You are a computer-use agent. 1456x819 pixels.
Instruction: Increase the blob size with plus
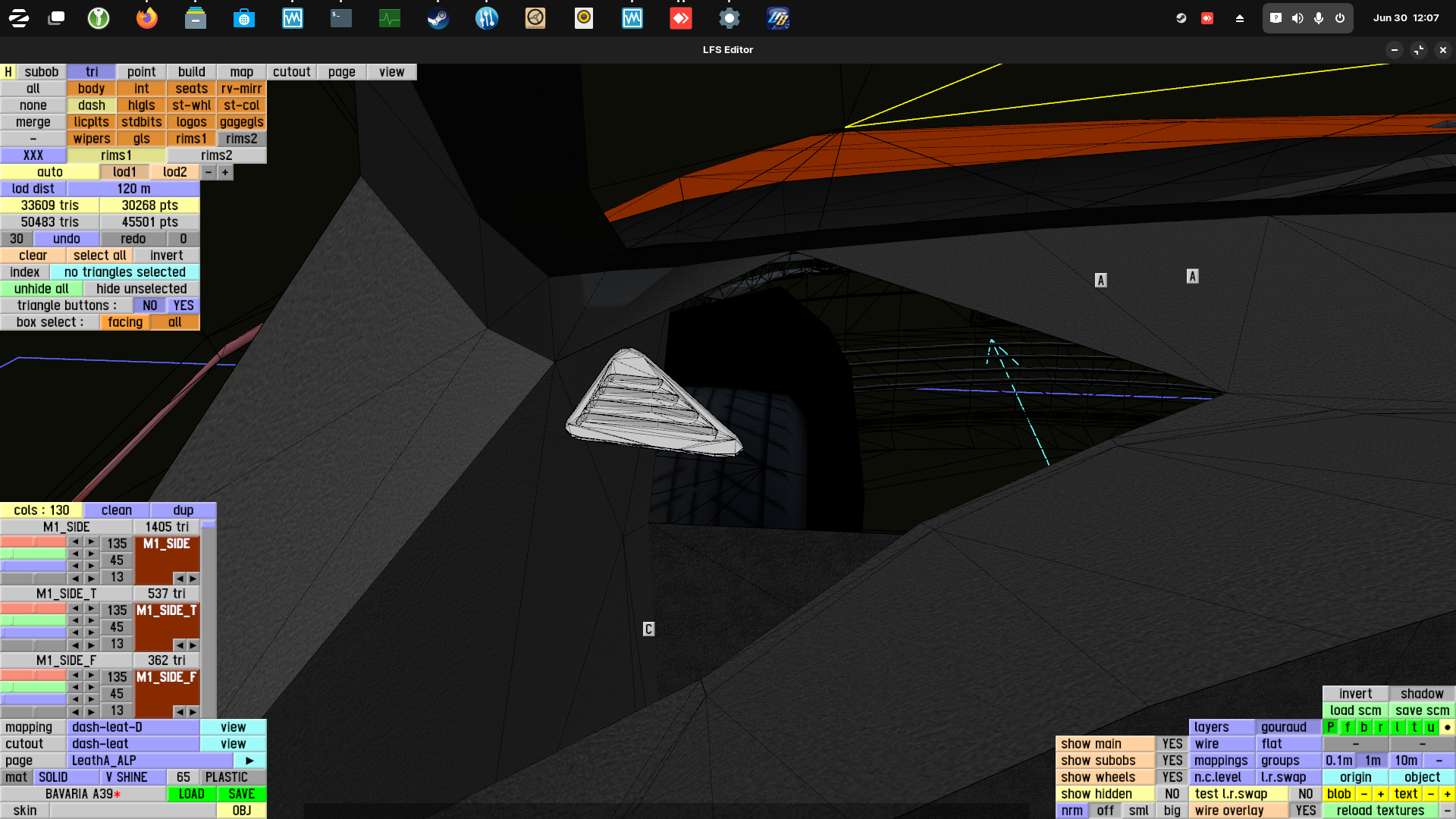pyautogui.click(x=1380, y=794)
